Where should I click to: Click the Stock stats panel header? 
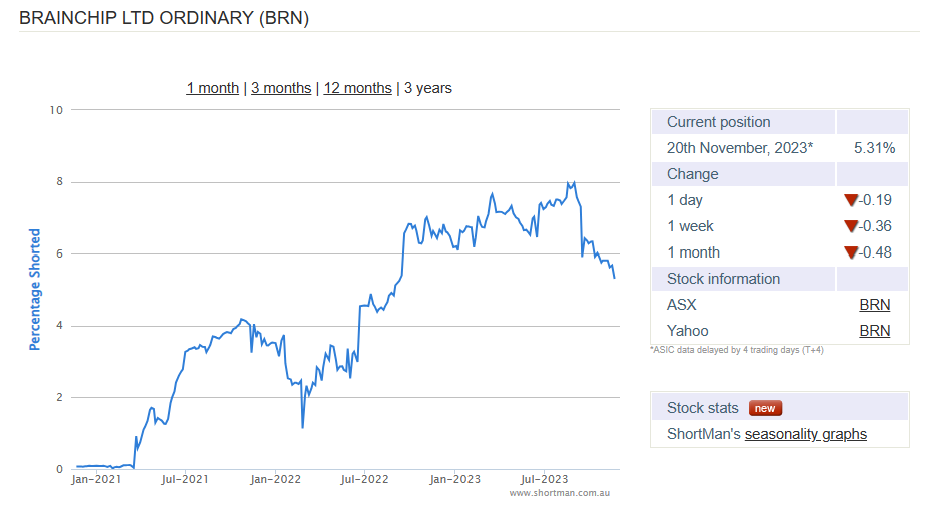tap(703, 408)
